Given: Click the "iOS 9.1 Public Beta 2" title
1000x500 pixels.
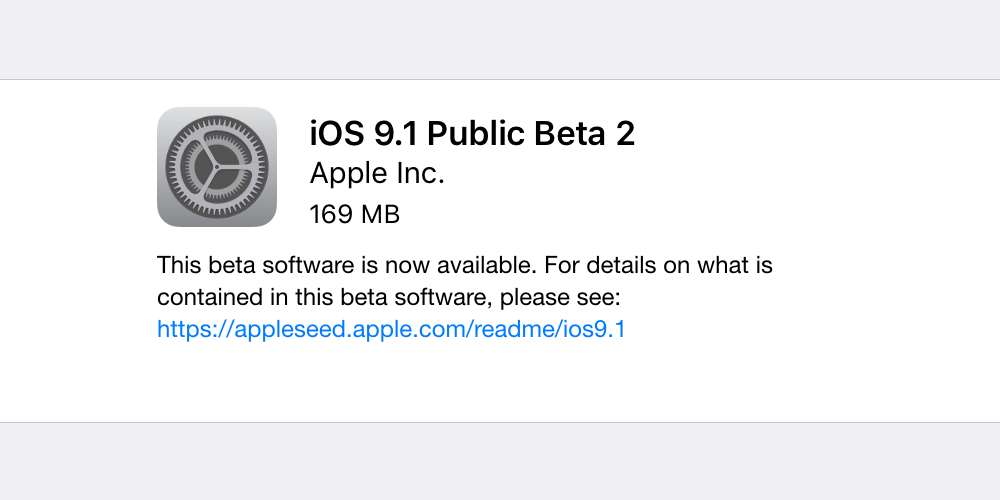Looking at the screenshot, I should (x=472, y=134).
